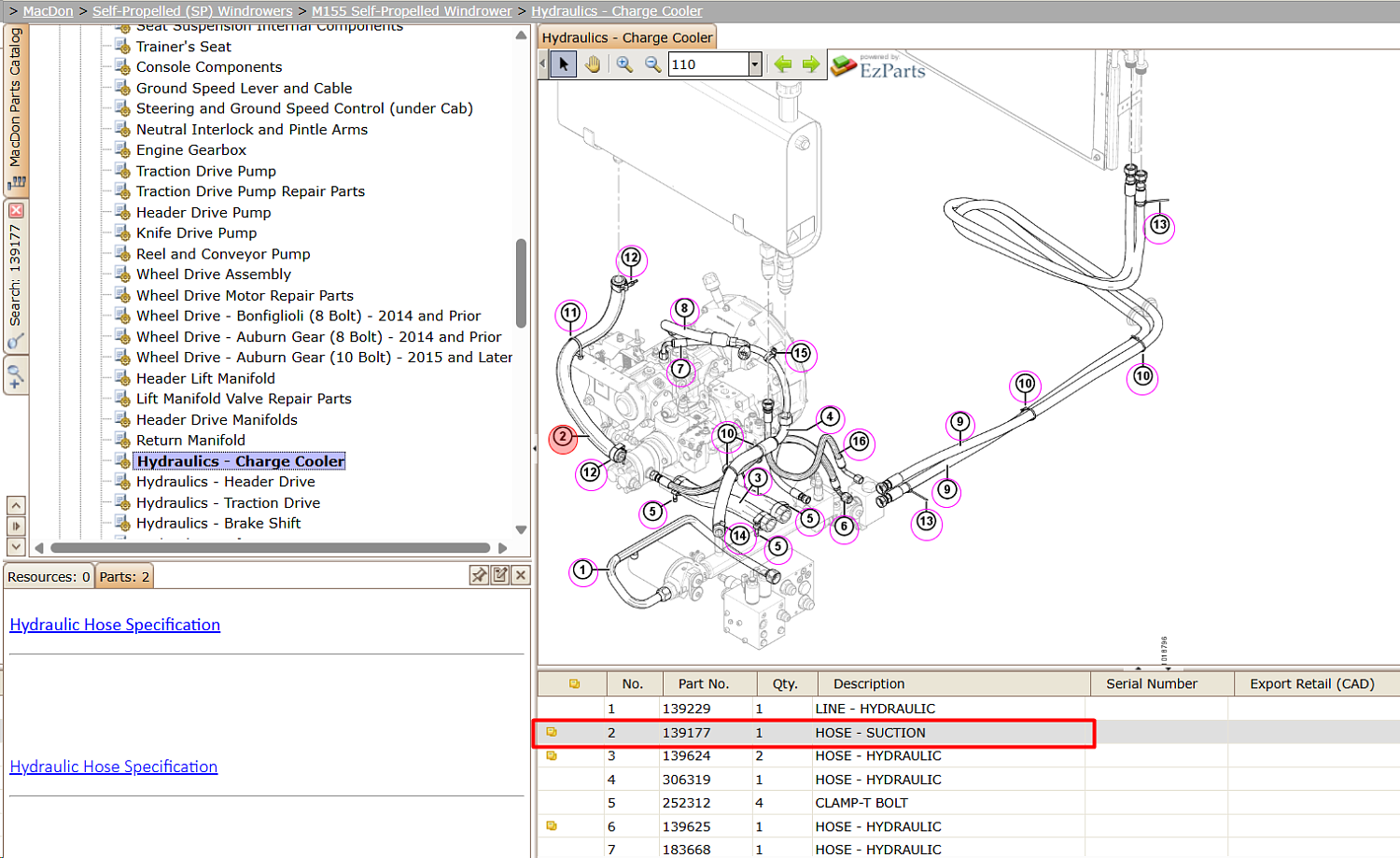
Task: Open M155 Self-Propelled Windrower breadcrumb
Action: pos(412,11)
